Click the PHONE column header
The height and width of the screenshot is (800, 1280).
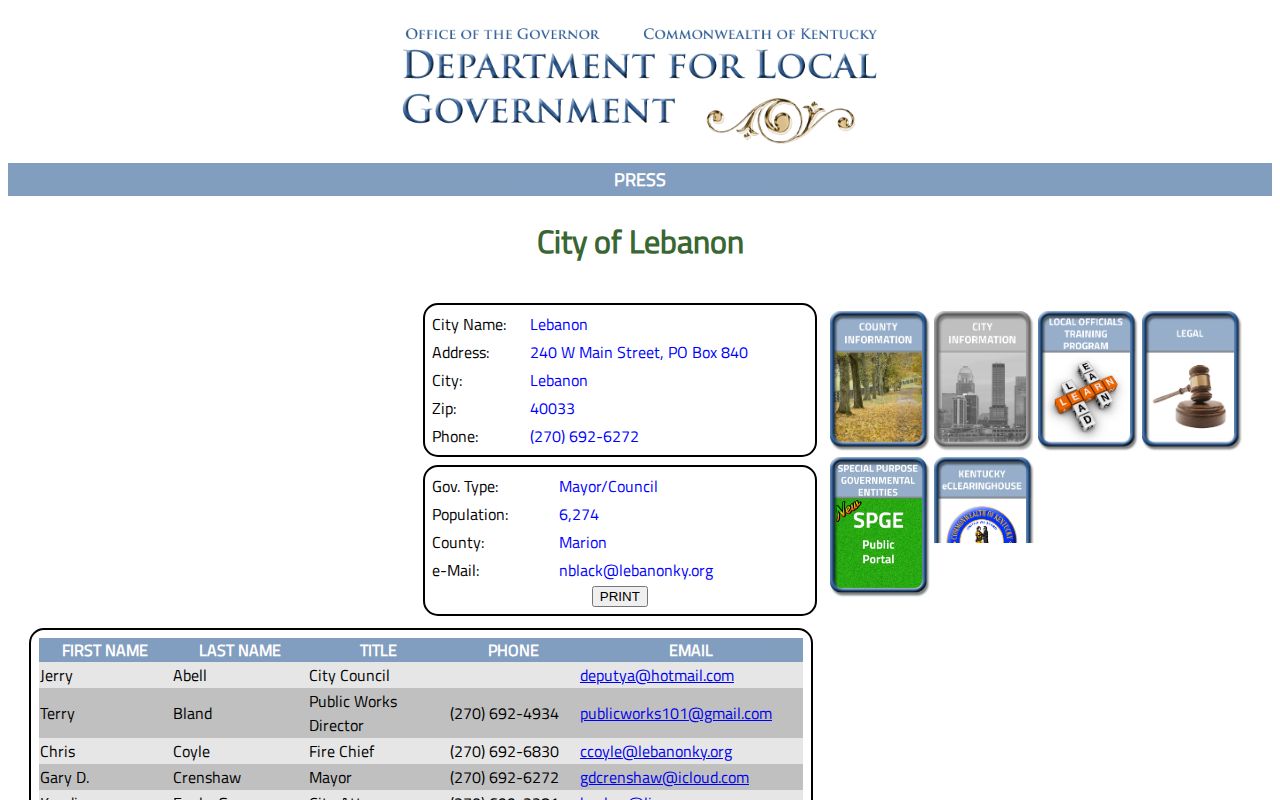pos(514,651)
